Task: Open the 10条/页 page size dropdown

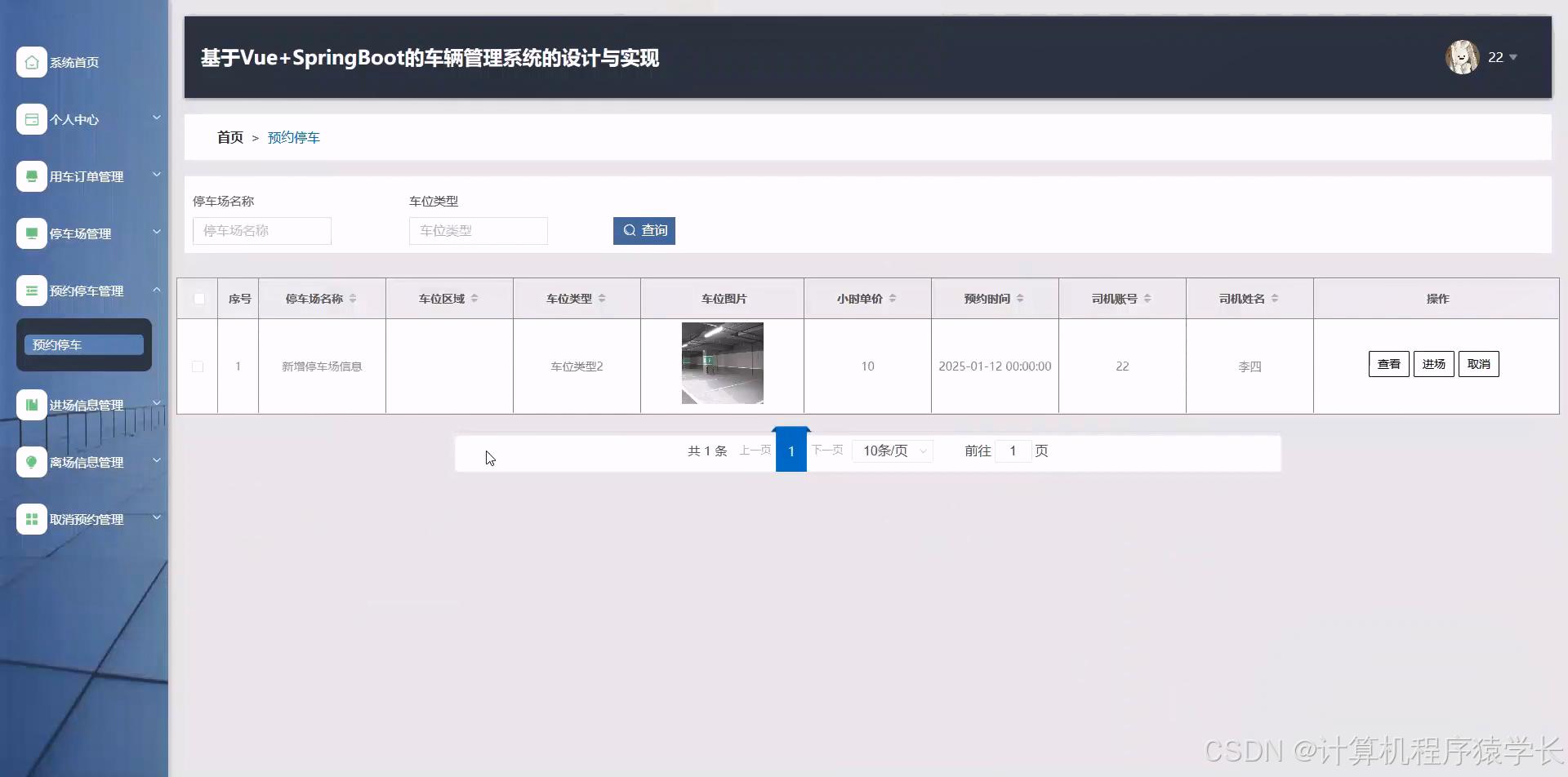Action: (x=892, y=450)
